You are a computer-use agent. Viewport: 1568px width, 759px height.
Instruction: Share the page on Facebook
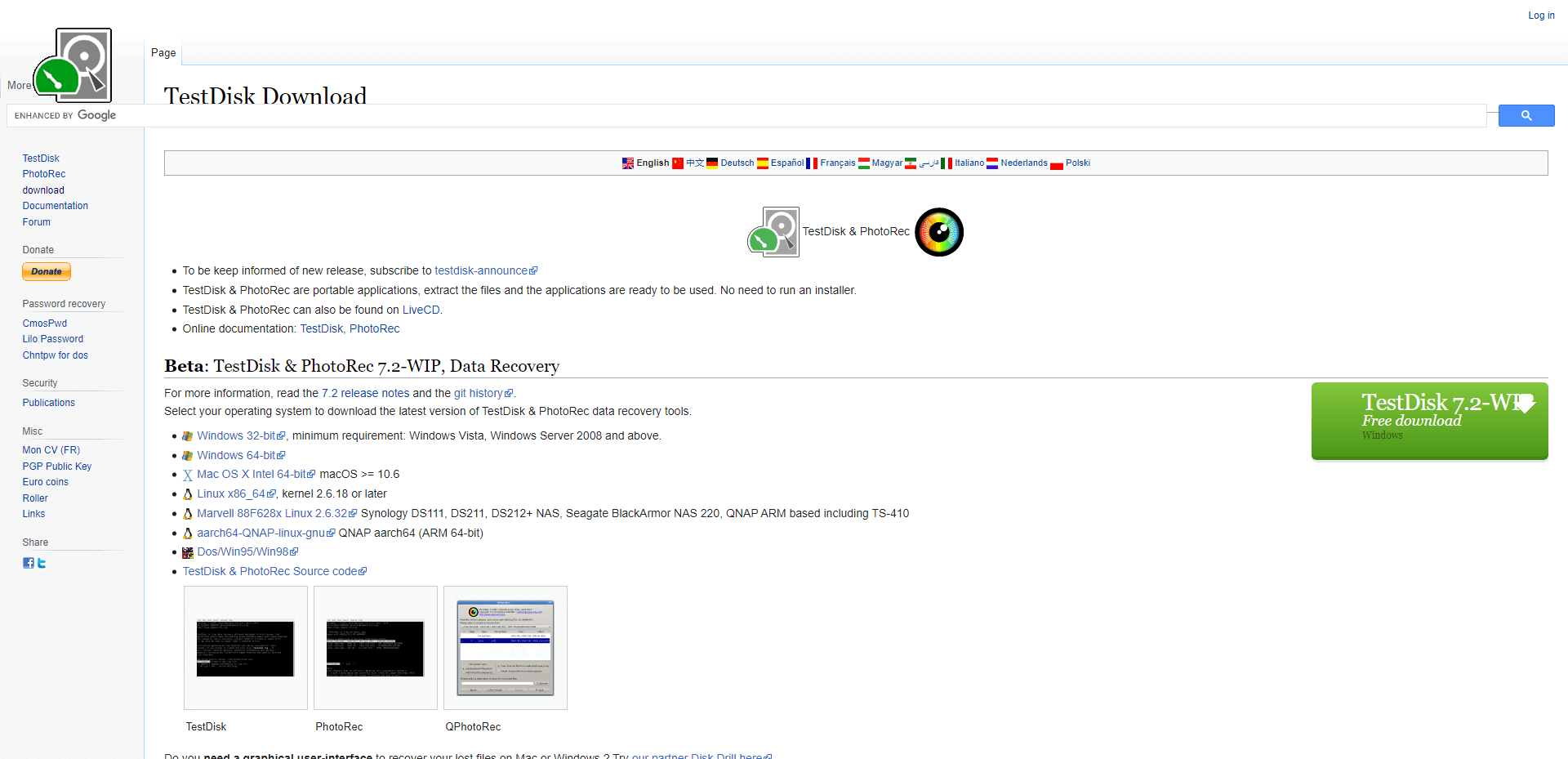[29, 562]
